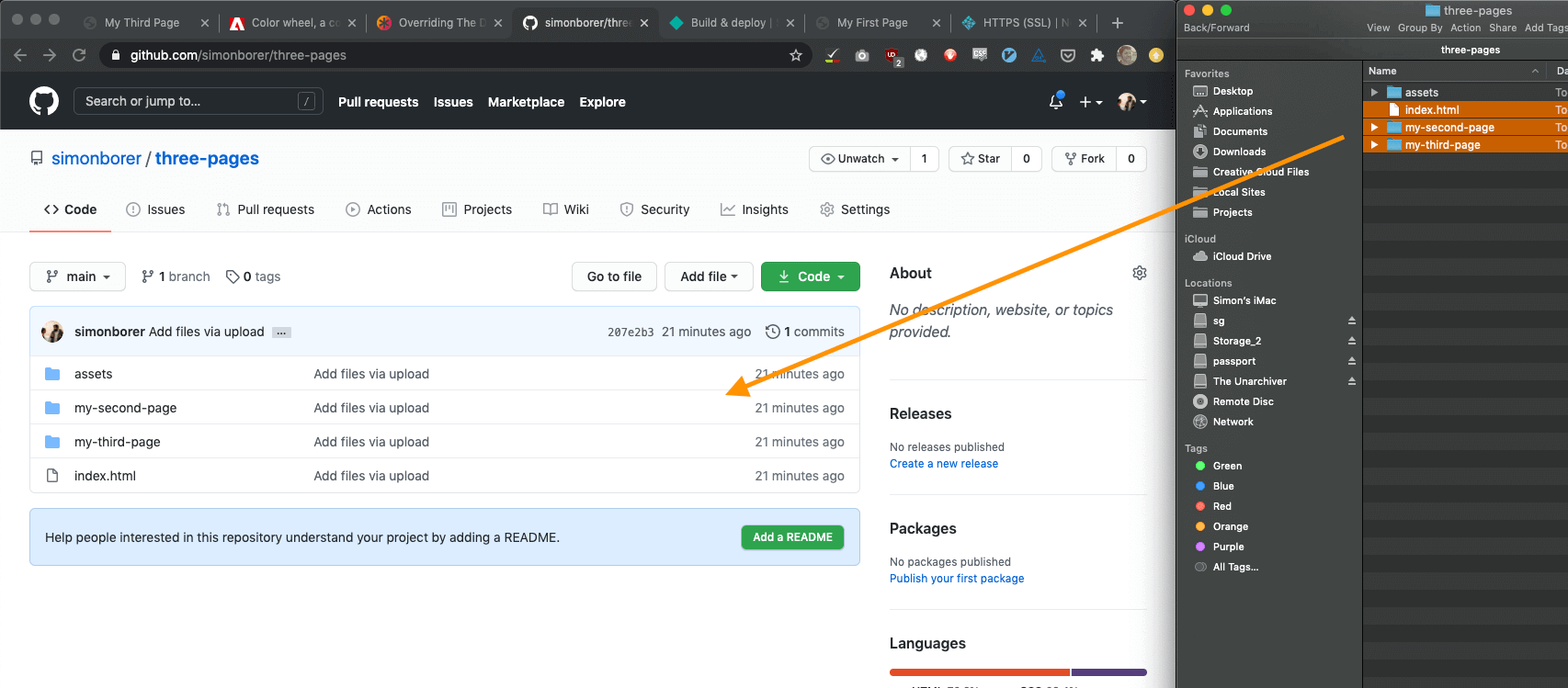This screenshot has width=1568, height=688.
Task: Expand my-third-page folder in Finder
Action: [x=1374, y=144]
